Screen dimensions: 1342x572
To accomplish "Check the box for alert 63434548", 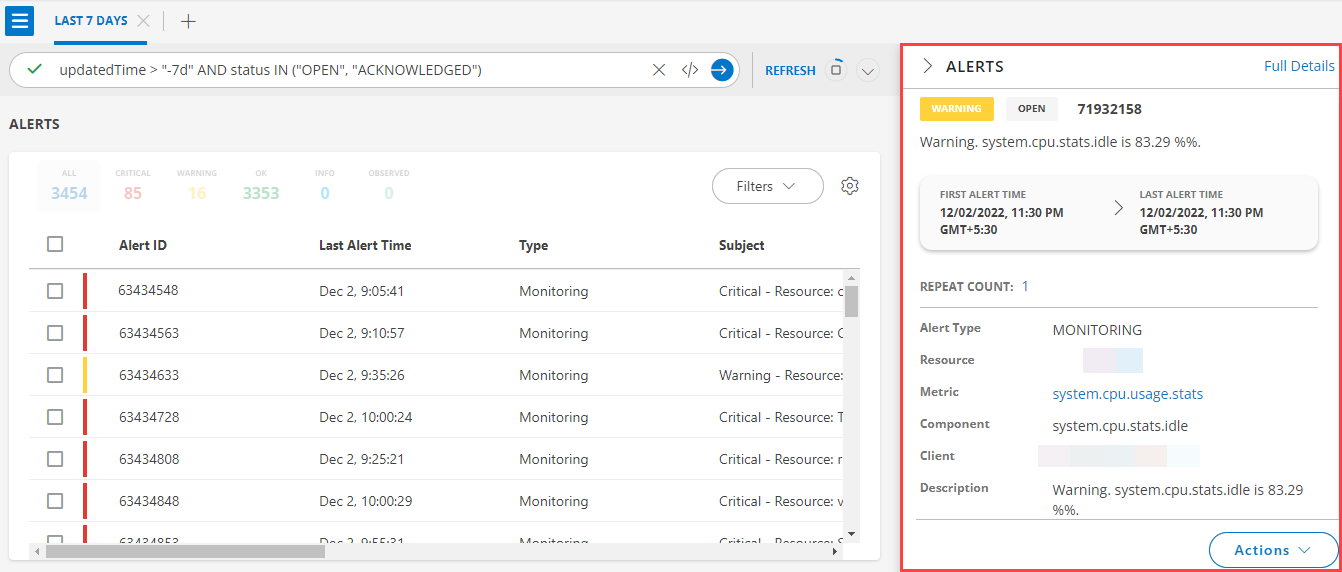I will pyautogui.click(x=55, y=291).
